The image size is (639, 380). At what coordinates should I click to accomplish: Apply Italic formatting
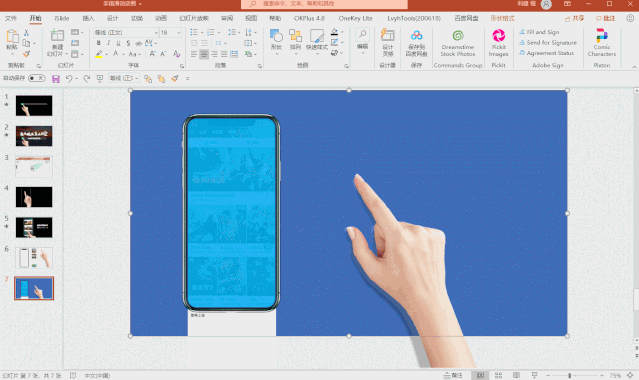click(108, 43)
